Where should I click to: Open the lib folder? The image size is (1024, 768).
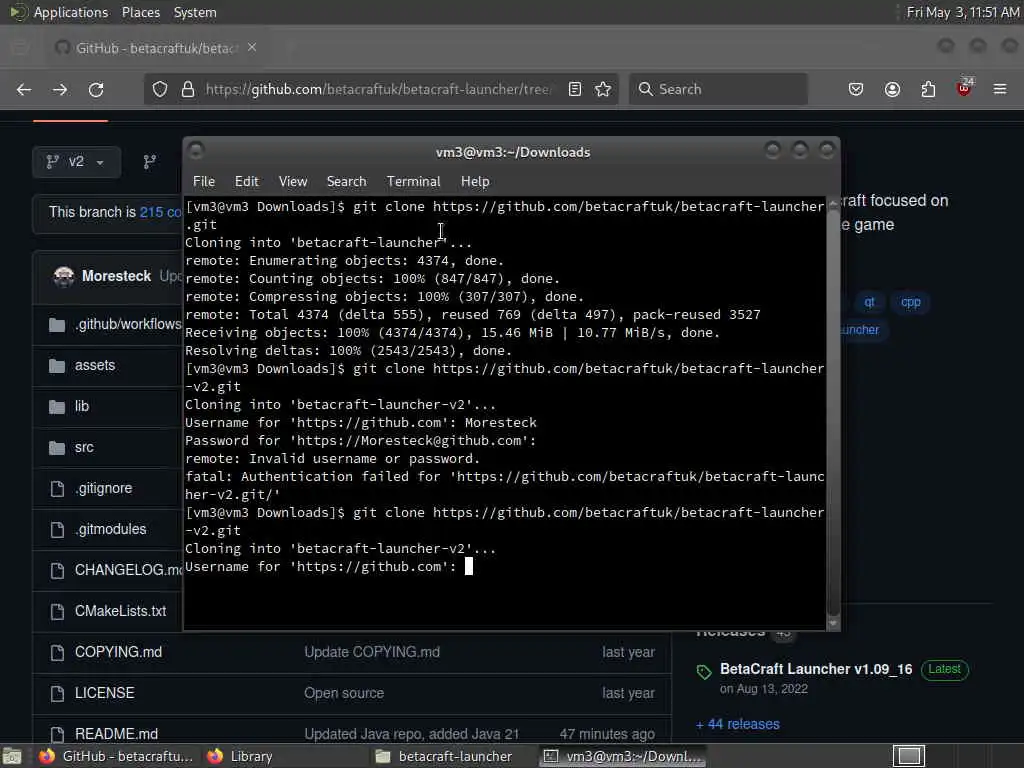pyautogui.click(x=82, y=406)
